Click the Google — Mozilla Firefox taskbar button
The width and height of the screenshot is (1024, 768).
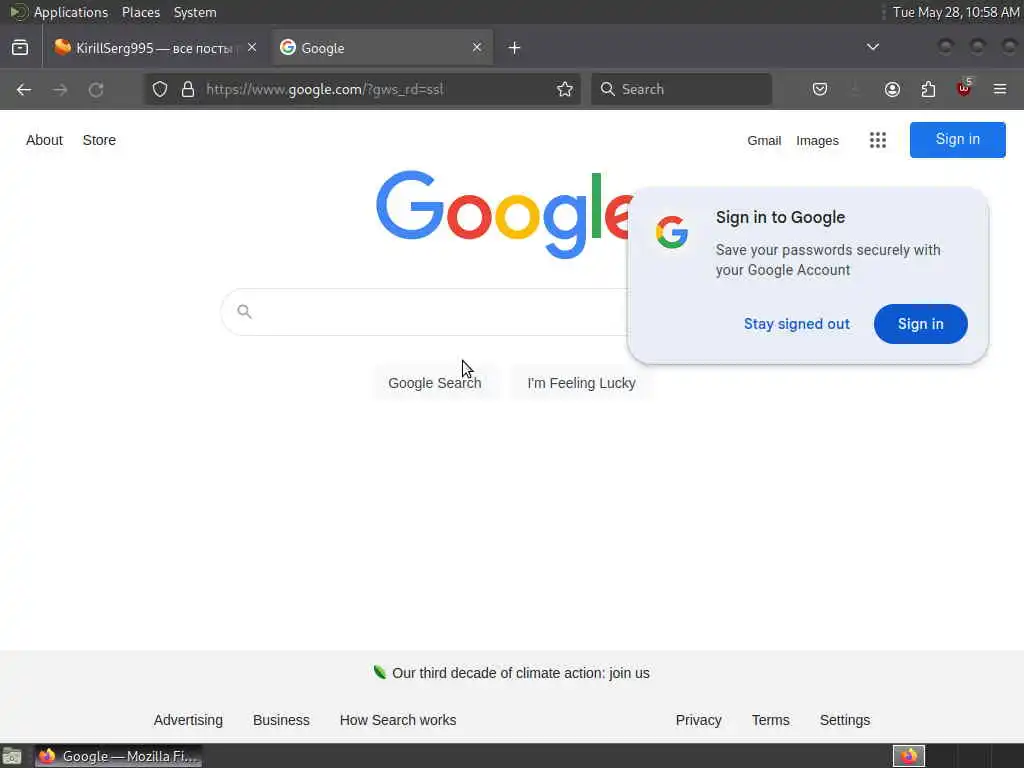point(118,756)
